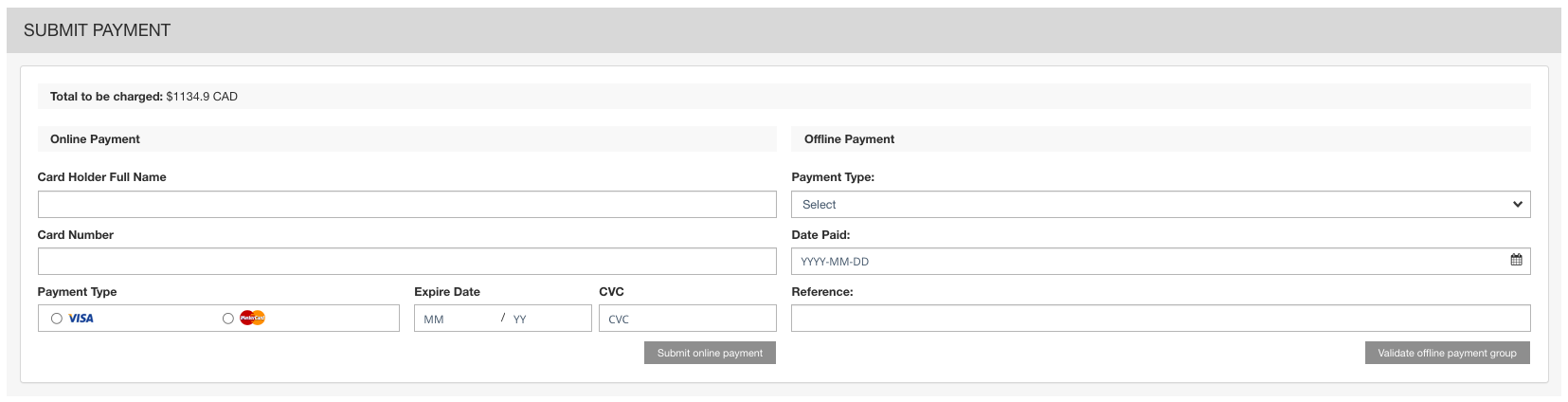Open the calendar picker for Date Paid

point(1516,260)
